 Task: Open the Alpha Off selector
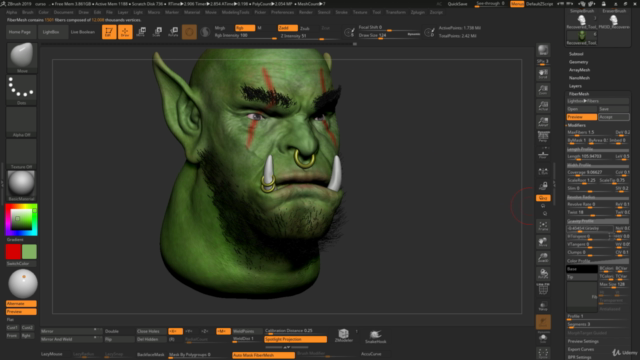(x=22, y=122)
